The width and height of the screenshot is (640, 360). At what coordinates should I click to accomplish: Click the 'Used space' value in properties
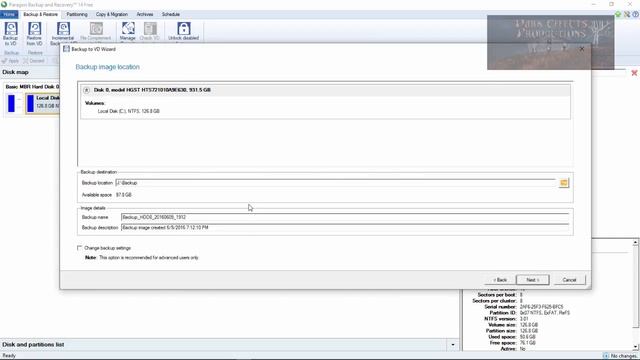(x=527, y=337)
